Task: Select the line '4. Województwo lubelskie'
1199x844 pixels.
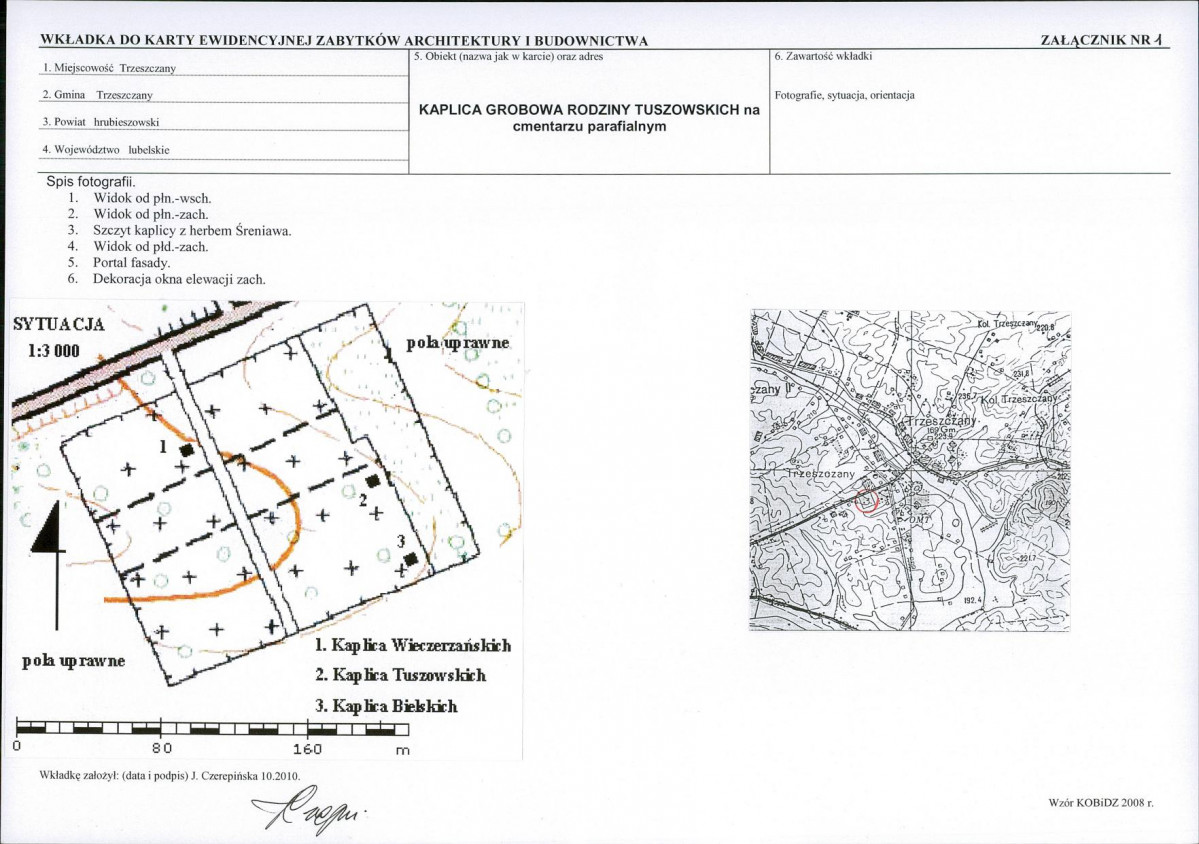Action: (x=106, y=150)
